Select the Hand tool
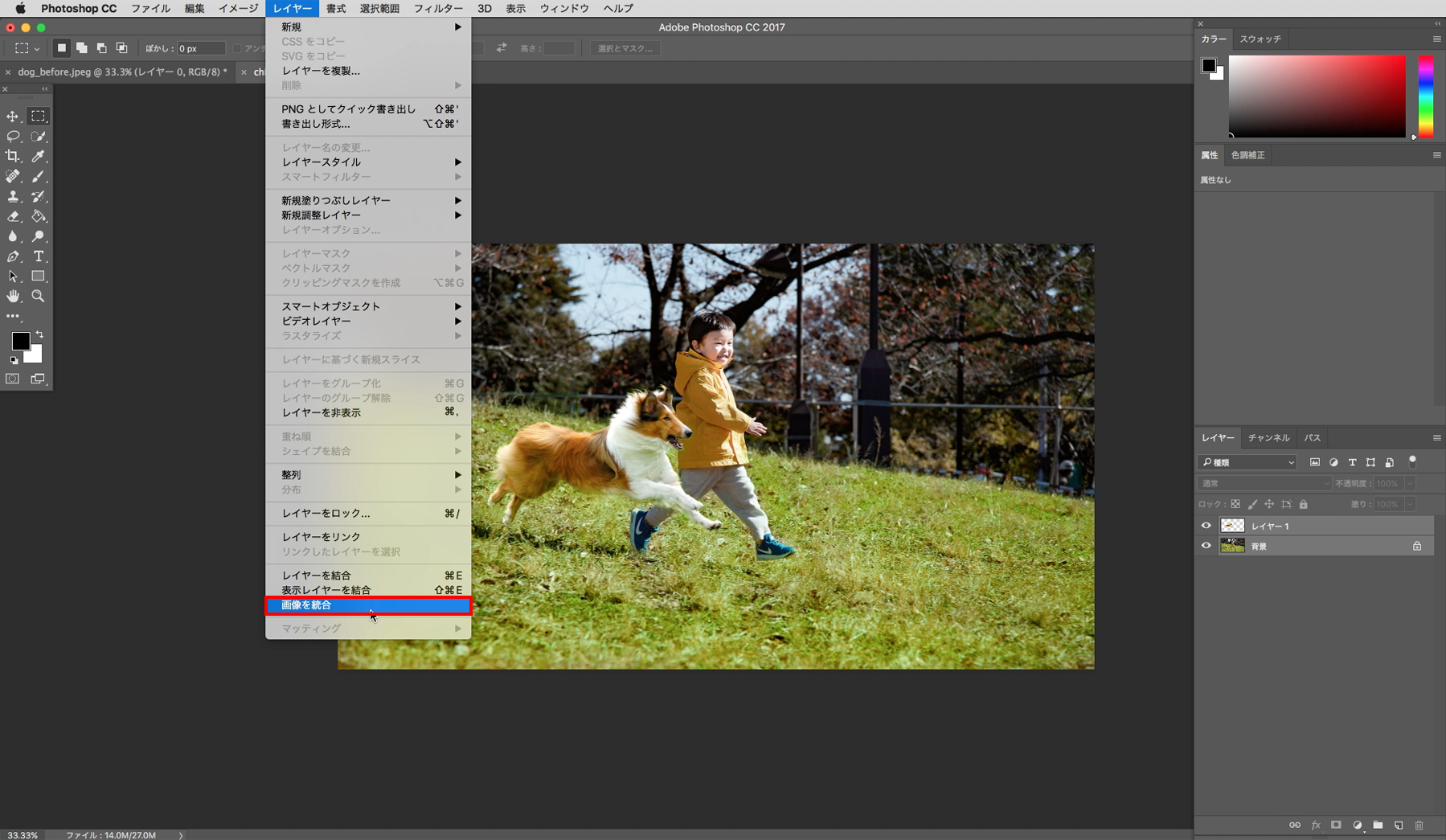1446x840 pixels. [x=13, y=296]
